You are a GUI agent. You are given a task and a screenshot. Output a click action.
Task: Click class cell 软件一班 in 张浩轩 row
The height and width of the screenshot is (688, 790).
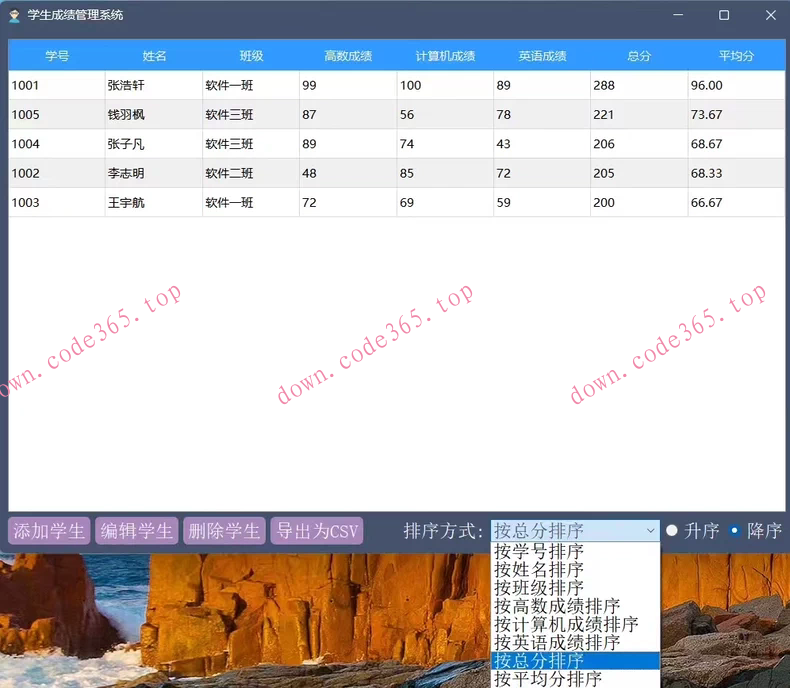coord(251,85)
